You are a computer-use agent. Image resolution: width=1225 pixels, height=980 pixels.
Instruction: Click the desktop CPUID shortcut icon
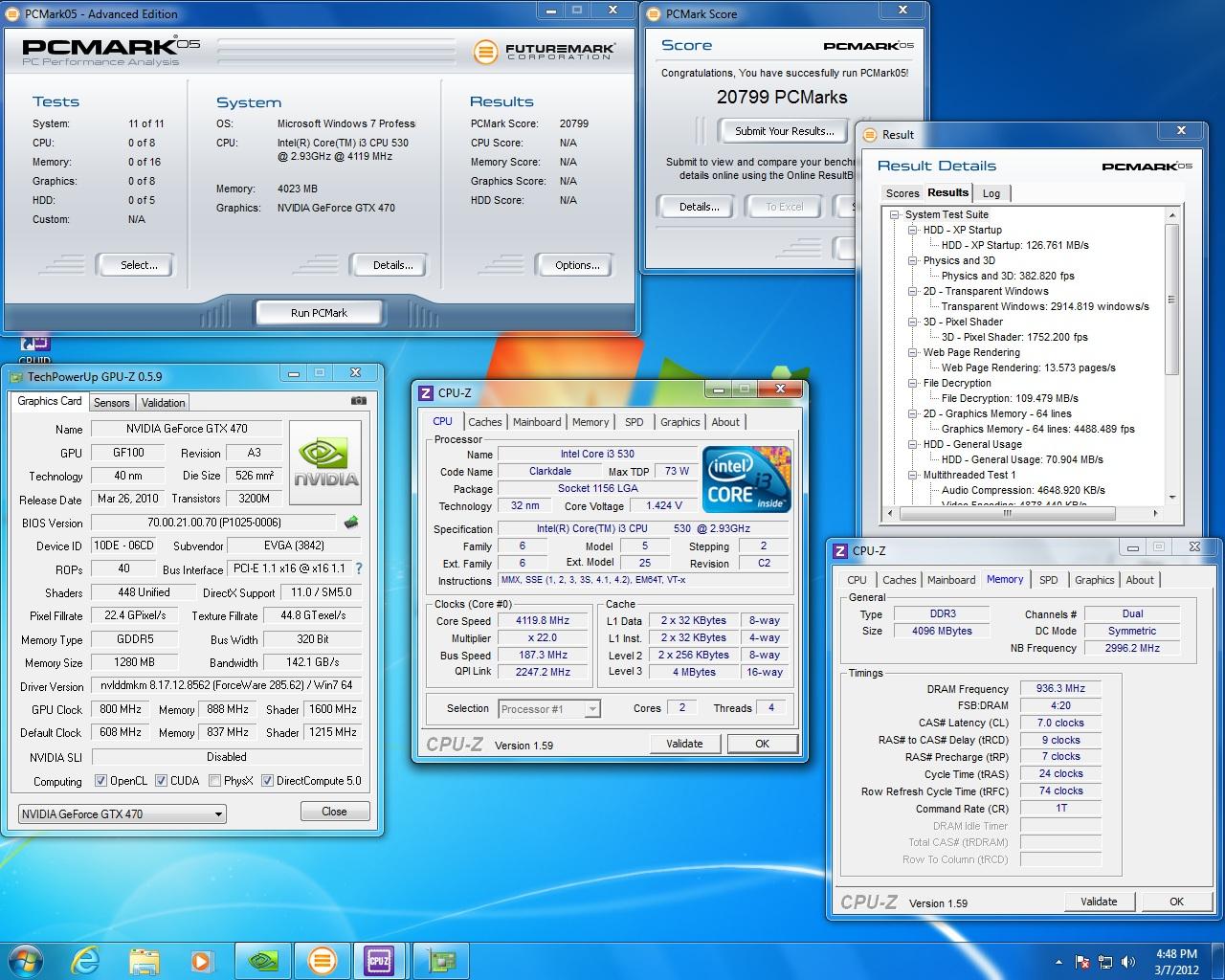pos(34,346)
